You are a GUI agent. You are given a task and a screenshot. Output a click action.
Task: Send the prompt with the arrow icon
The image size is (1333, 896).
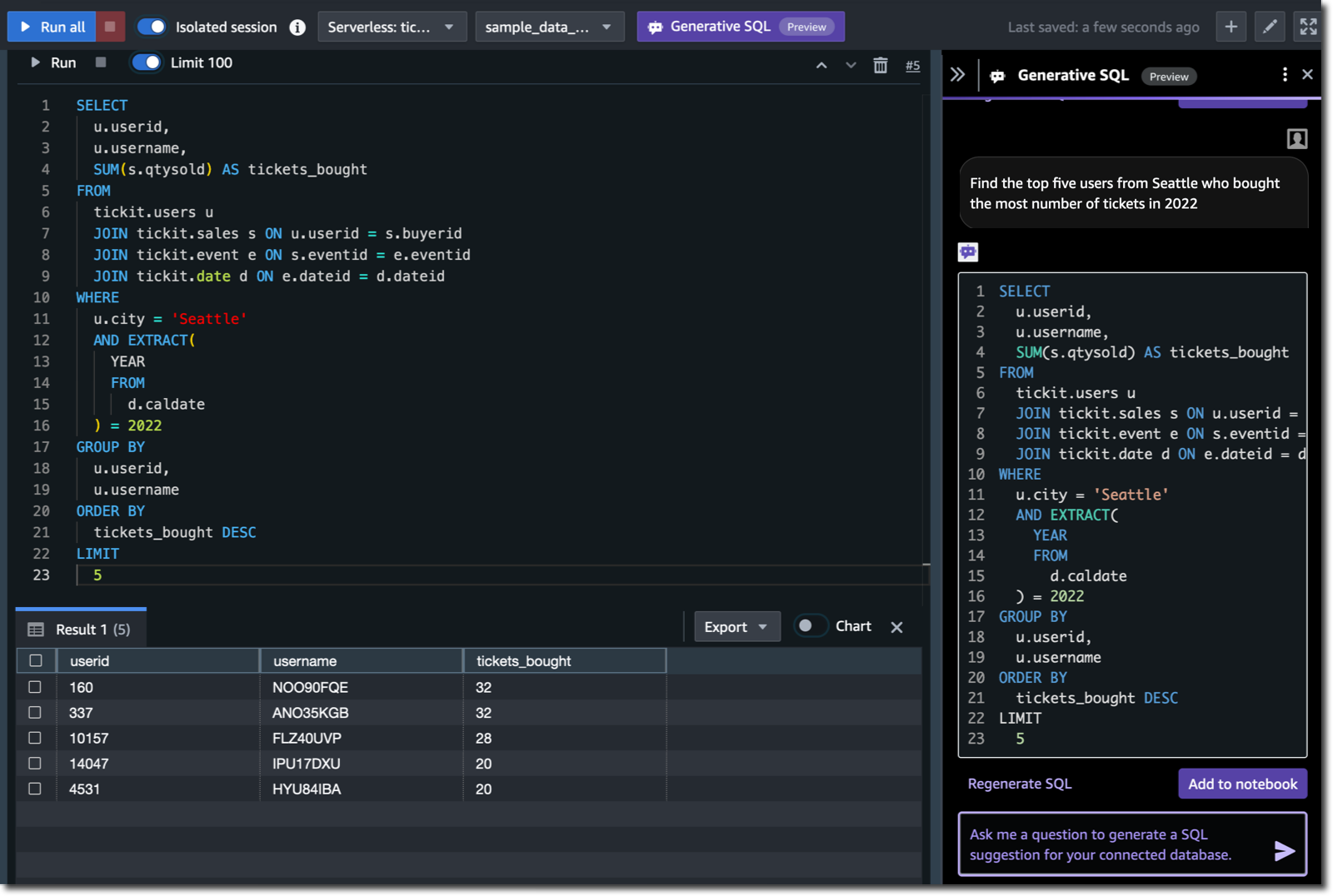tap(1284, 850)
